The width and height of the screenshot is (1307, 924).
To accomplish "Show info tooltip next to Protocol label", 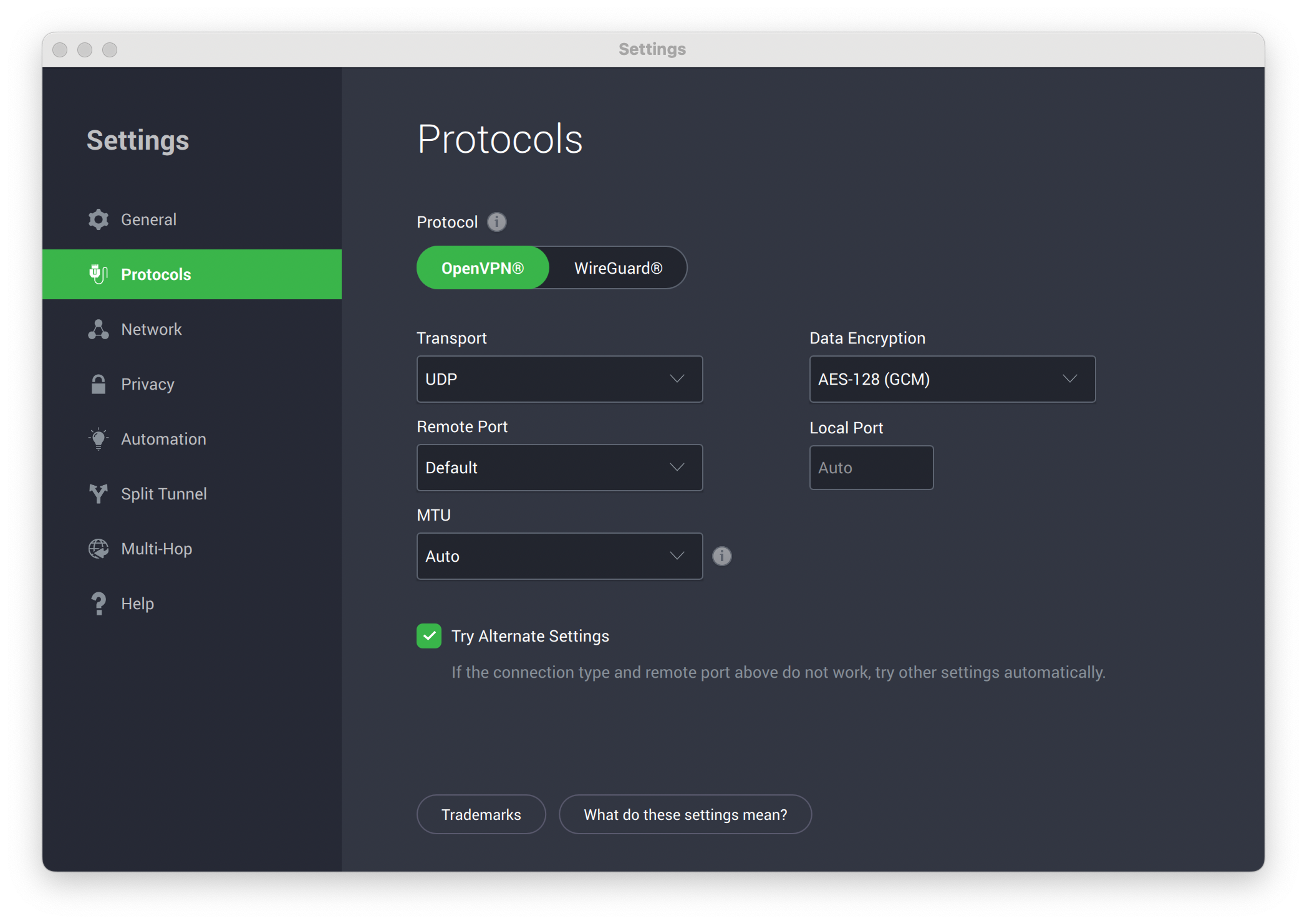I will point(497,222).
